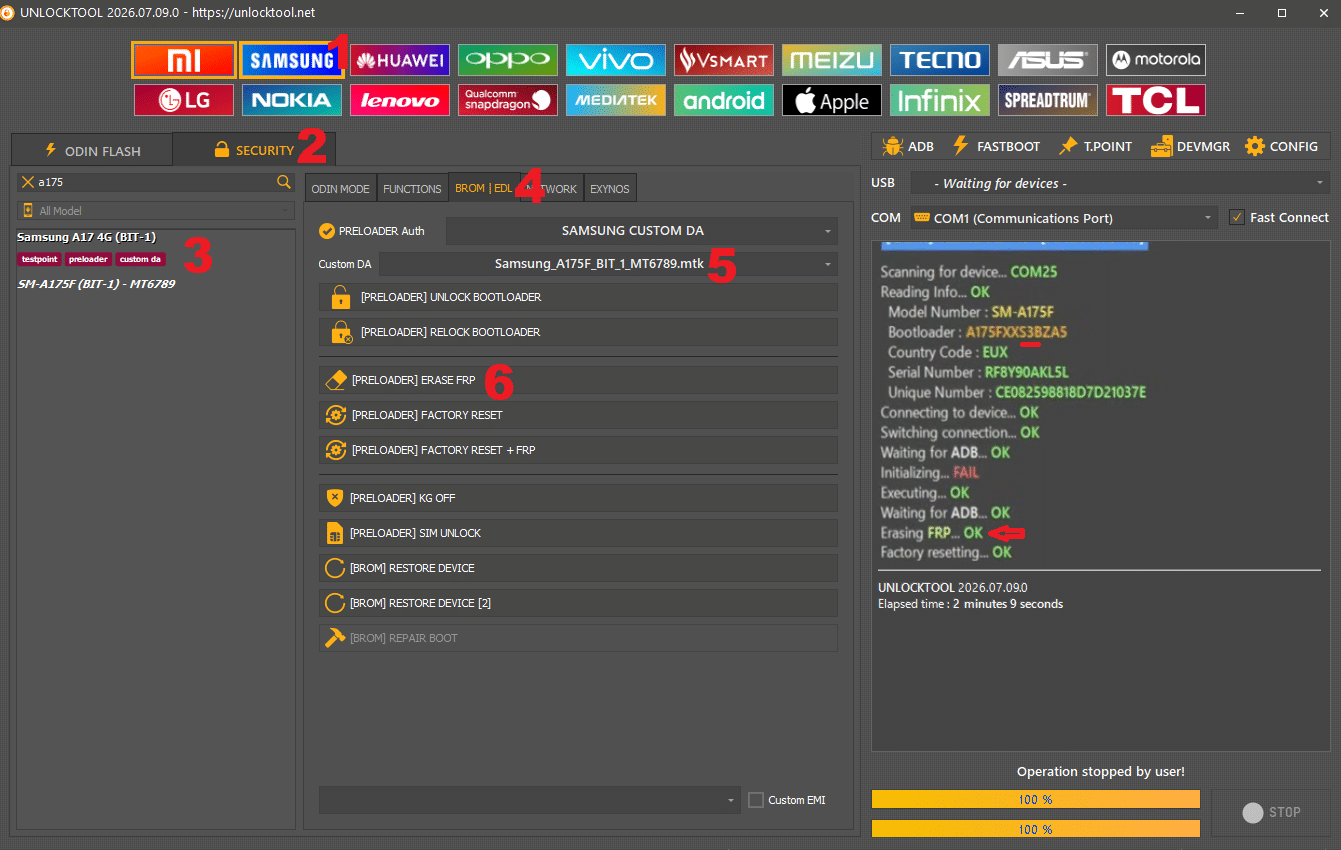
Task: Choose the Nokia brand tile
Action: pyautogui.click(x=292, y=100)
